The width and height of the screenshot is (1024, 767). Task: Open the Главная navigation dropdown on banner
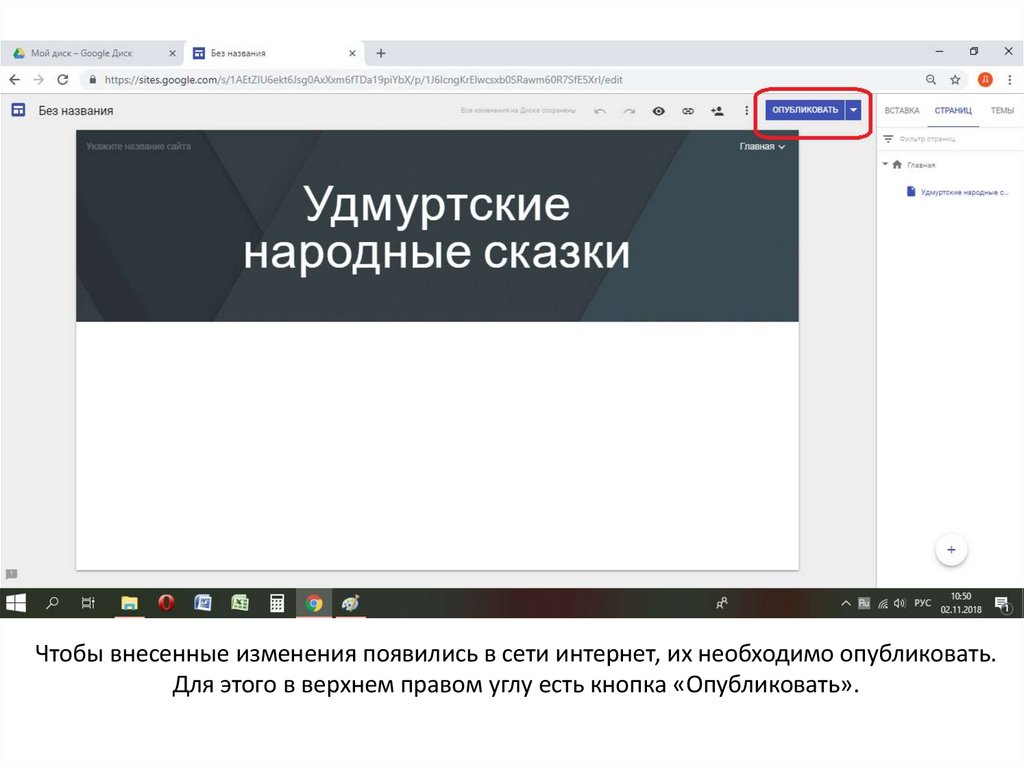click(762, 146)
